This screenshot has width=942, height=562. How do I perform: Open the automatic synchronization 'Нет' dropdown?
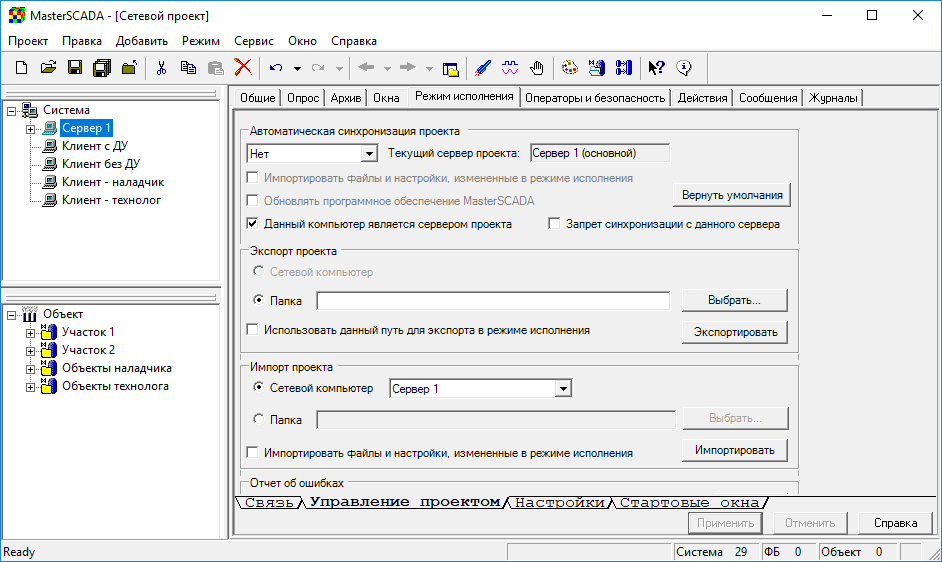369,154
